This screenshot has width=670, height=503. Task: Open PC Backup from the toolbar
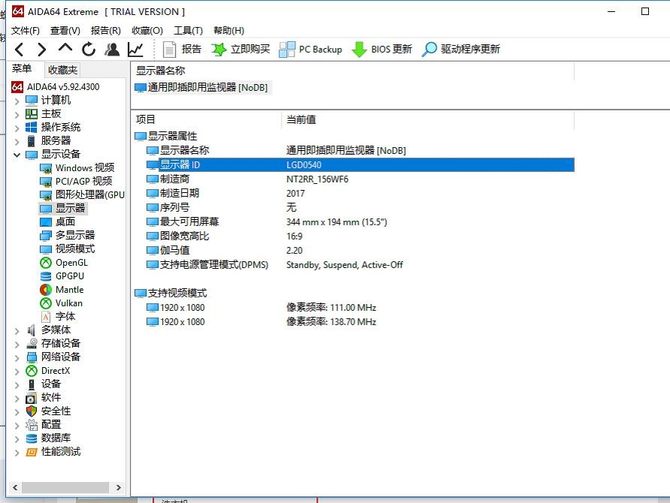[311, 50]
